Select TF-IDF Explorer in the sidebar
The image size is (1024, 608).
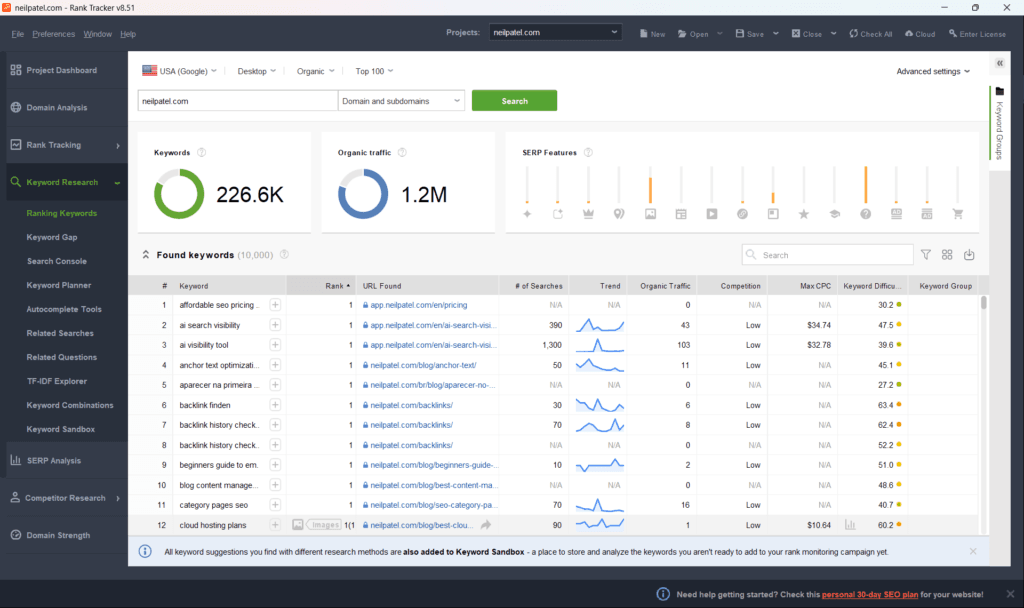point(57,381)
